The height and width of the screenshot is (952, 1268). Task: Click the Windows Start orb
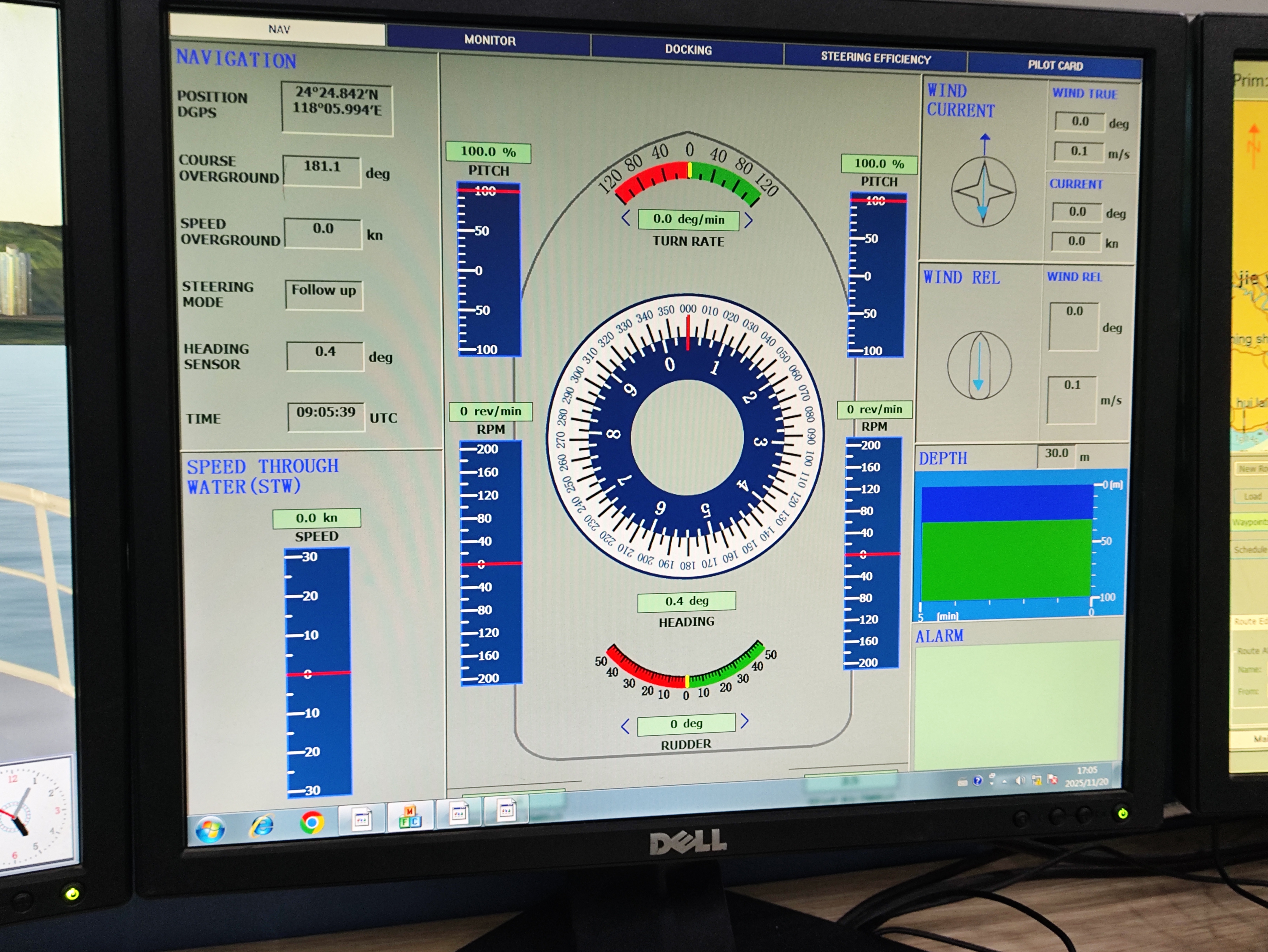pyautogui.click(x=210, y=829)
